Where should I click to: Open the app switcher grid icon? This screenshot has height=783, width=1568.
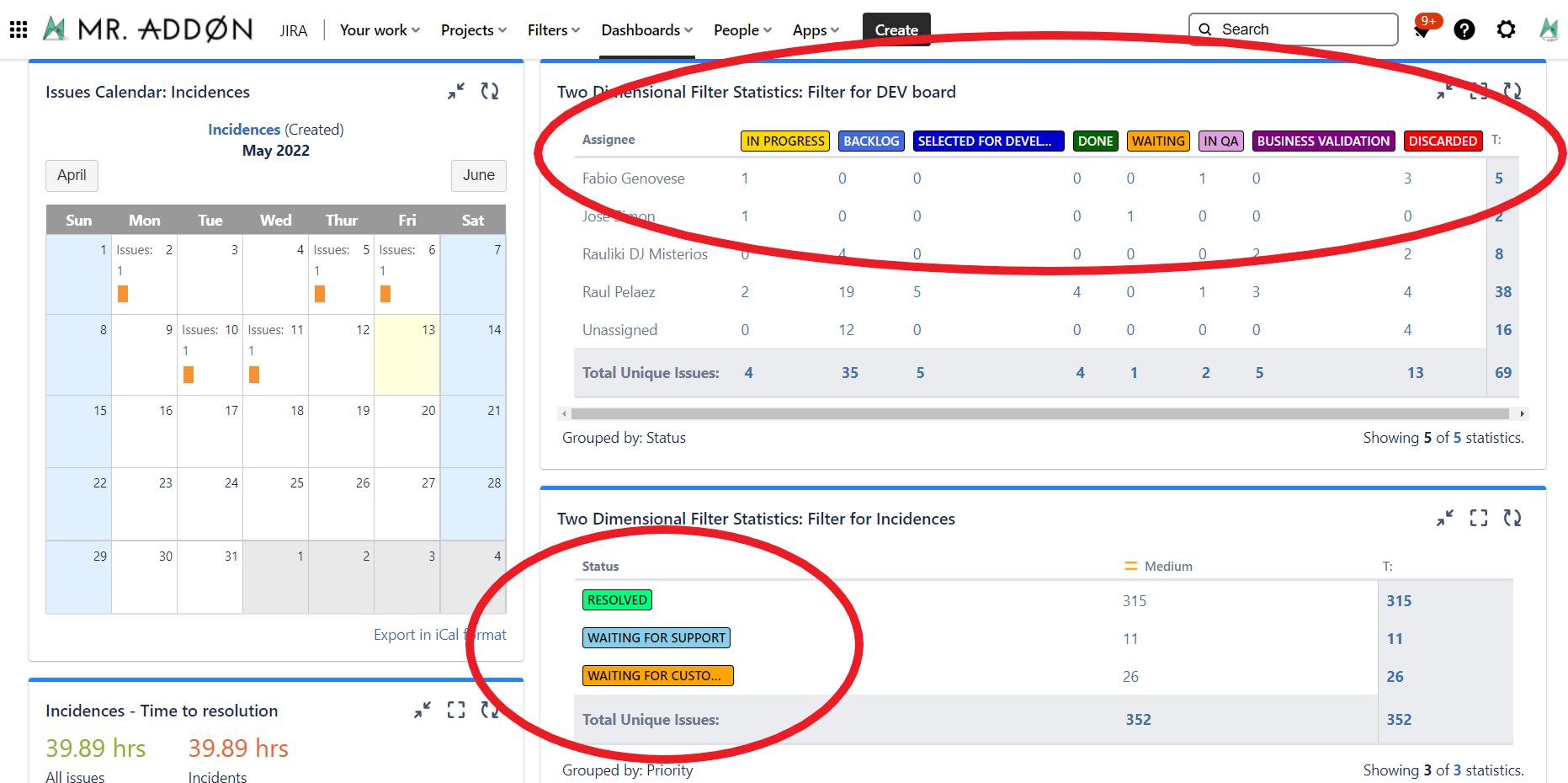(x=19, y=29)
